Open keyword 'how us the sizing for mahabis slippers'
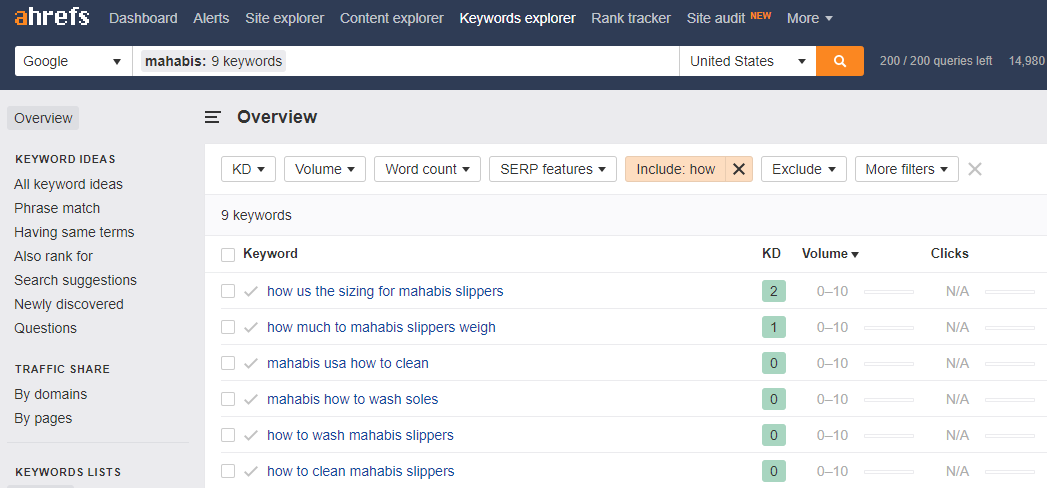This screenshot has height=488, width=1047. coord(385,291)
